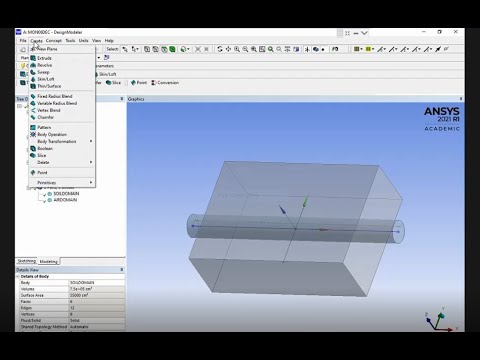Toggle display plane icon in toolbar
Screen dimensions: 480x360
tap(307, 49)
